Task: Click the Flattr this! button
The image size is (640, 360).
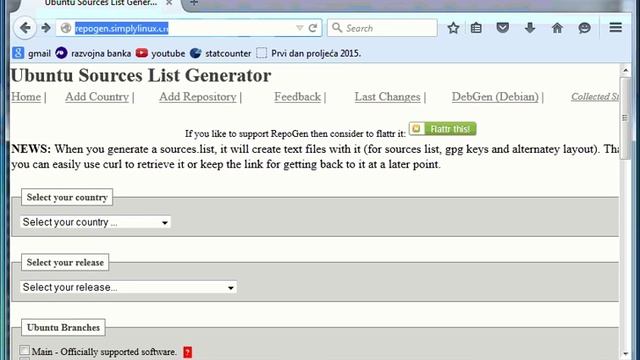Action: point(442,129)
